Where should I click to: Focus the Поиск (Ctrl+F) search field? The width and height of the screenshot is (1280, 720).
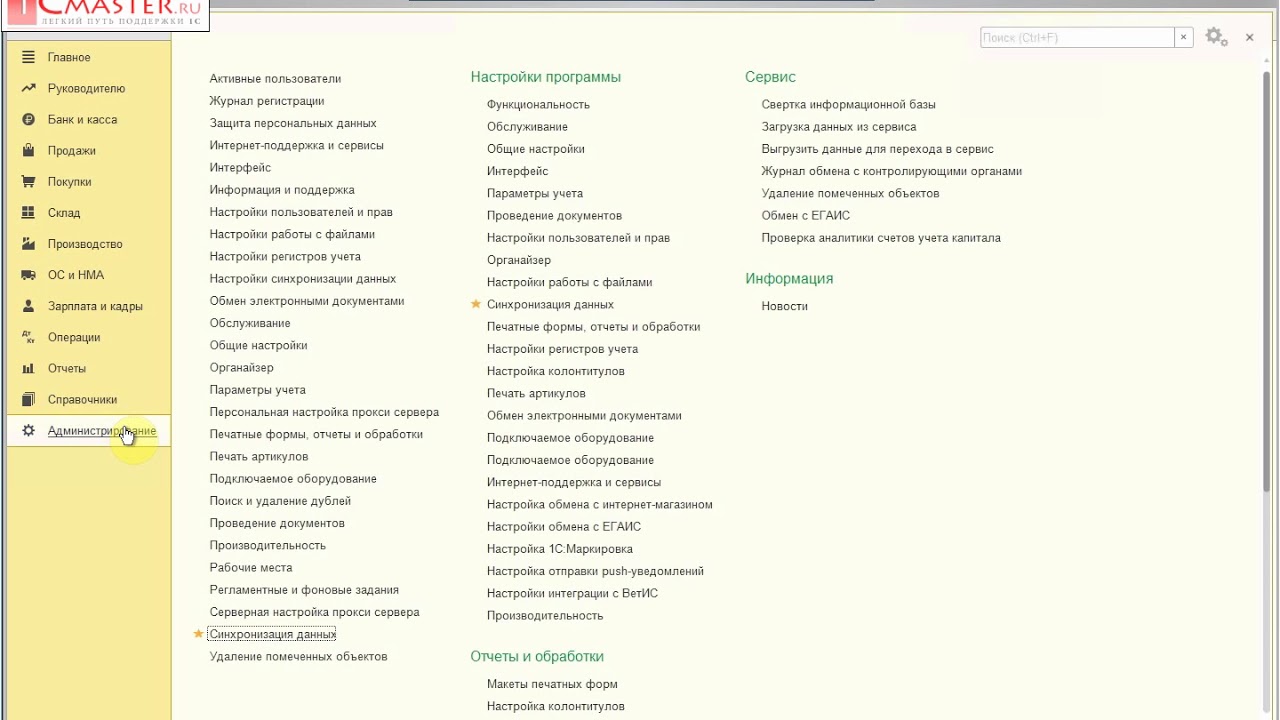[x=1077, y=37]
